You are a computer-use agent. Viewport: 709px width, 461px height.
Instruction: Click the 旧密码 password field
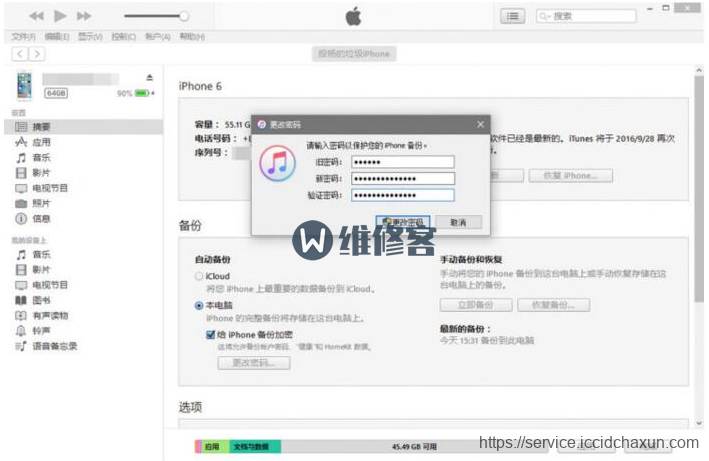(x=403, y=162)
